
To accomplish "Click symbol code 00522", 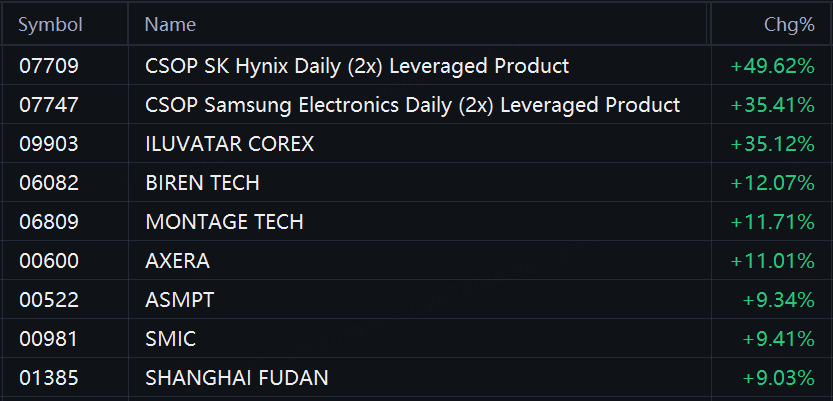I will [49, 300].
